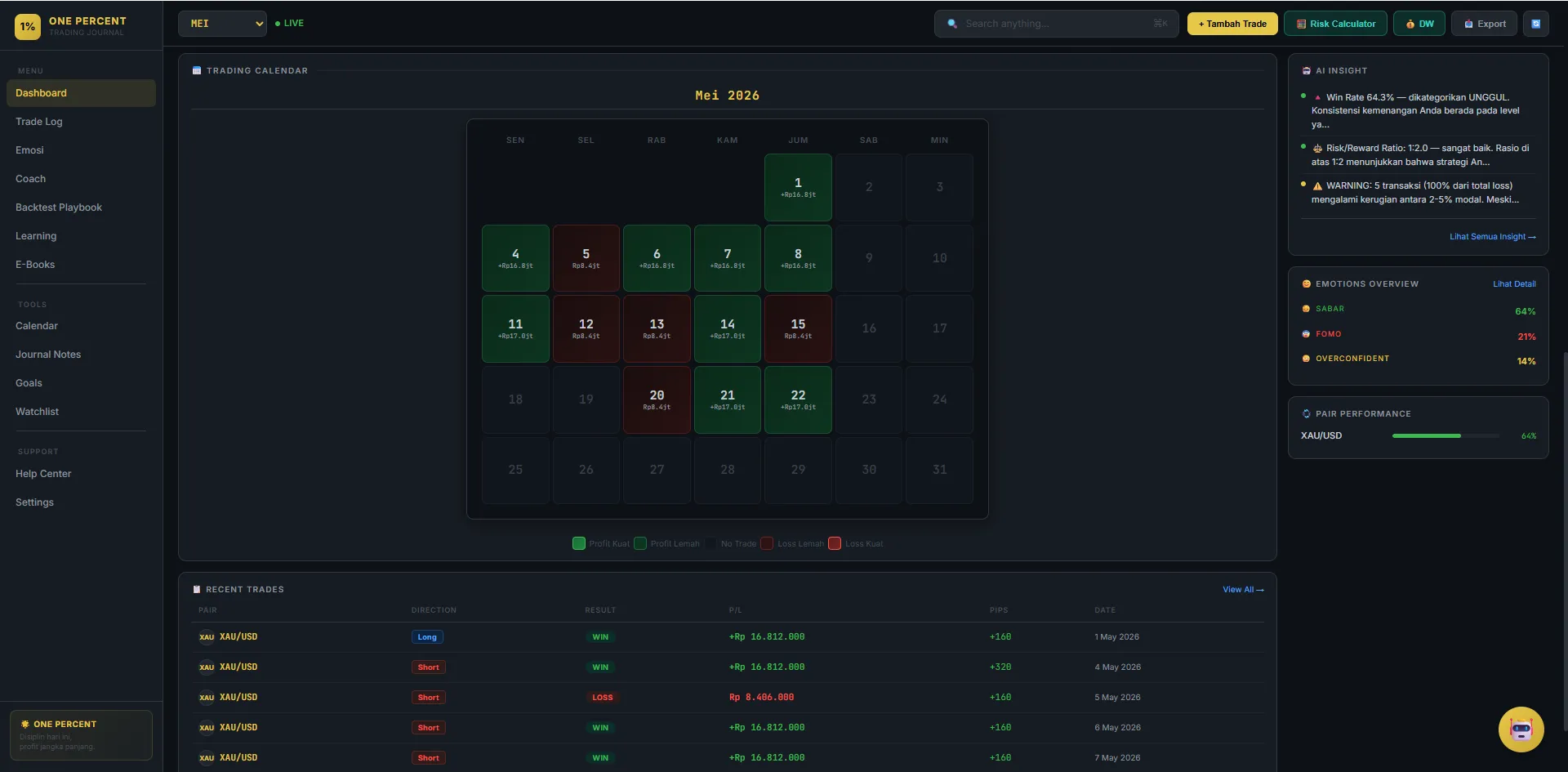The height and width of the screenshot is (772, 1568).
Task: Click Lihat Semua Insight link
Action: (1492, 237)
